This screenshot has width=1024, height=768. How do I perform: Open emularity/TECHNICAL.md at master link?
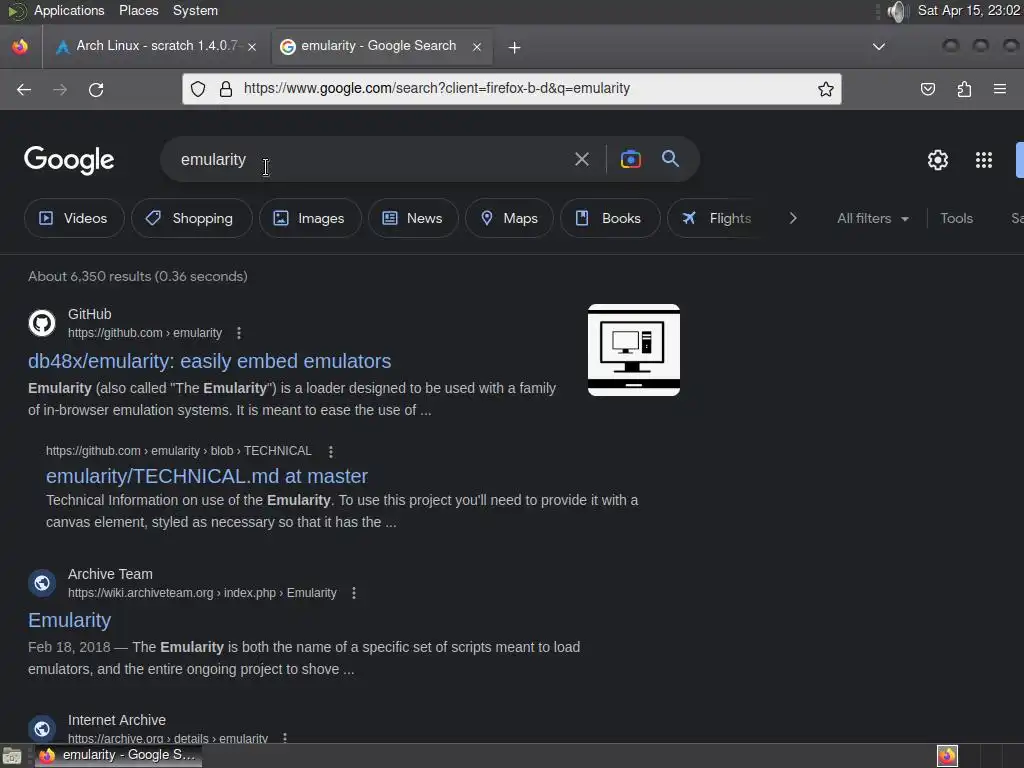207,476
